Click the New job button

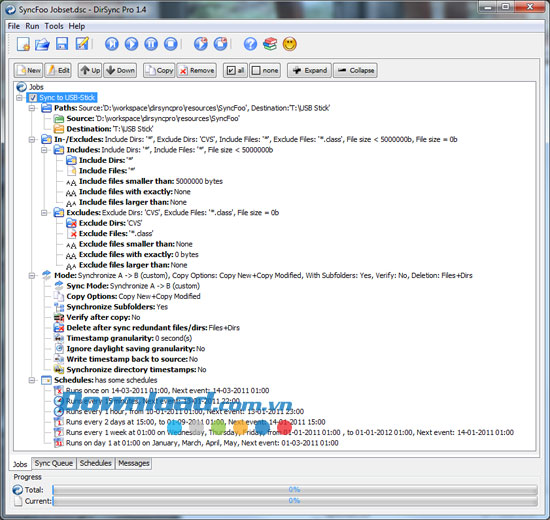pyautogui.click(x=28, y=71)
